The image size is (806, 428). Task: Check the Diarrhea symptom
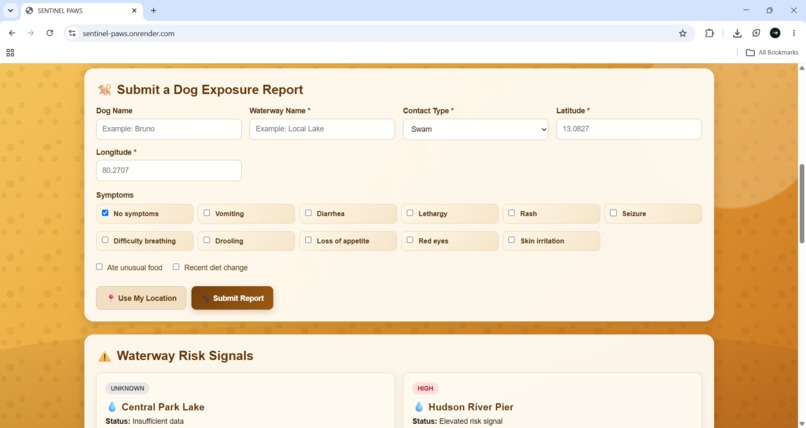click(308, 213)
